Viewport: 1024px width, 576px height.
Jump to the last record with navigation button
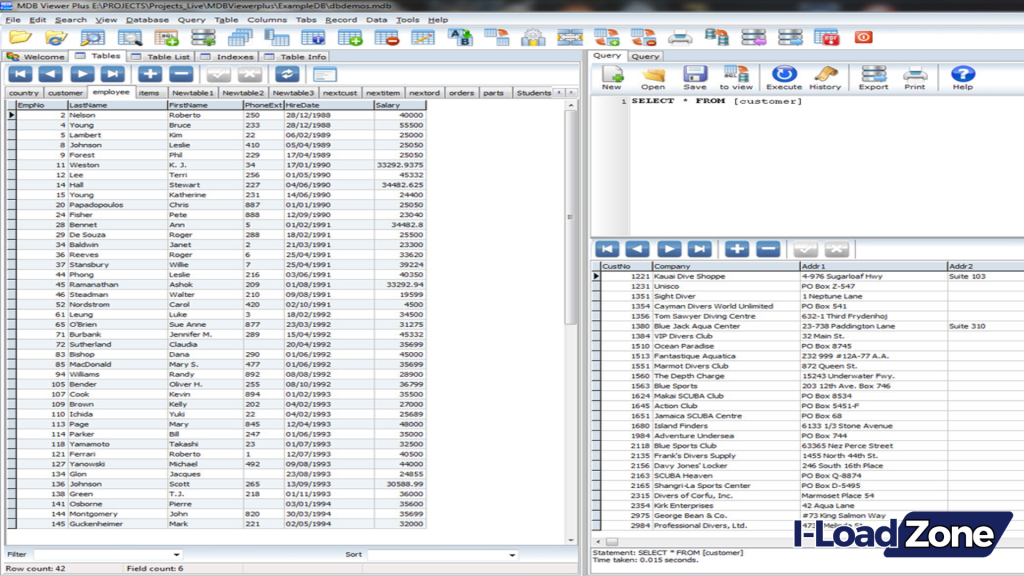[114, 72]
